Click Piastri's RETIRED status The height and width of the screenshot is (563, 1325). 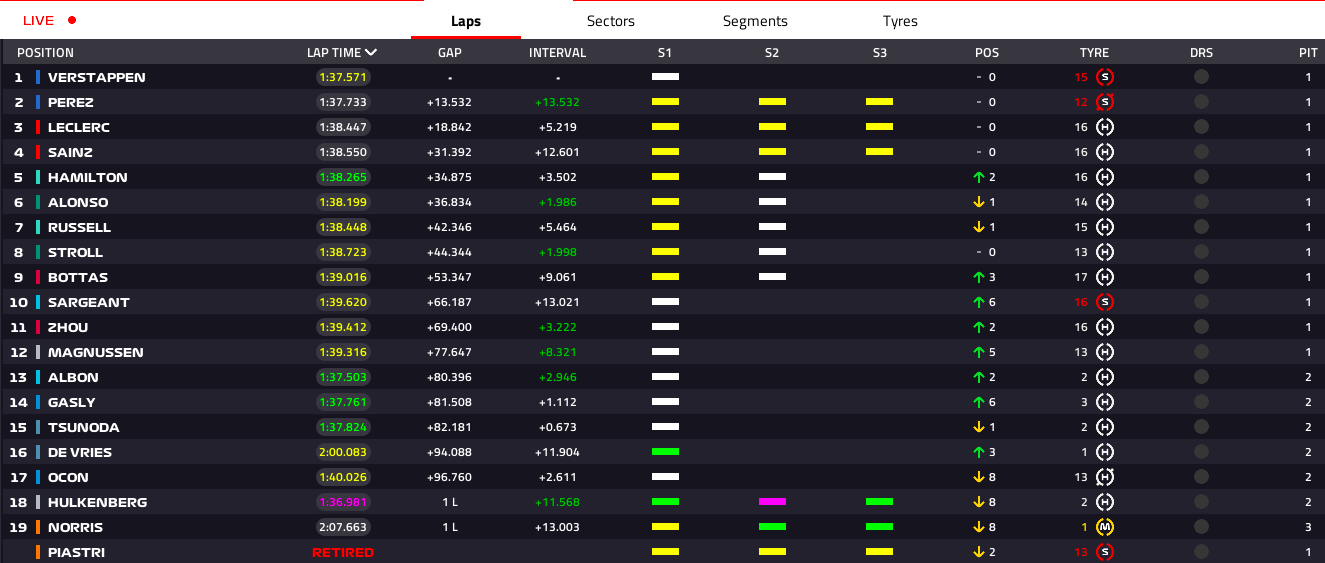click(343, 552)
